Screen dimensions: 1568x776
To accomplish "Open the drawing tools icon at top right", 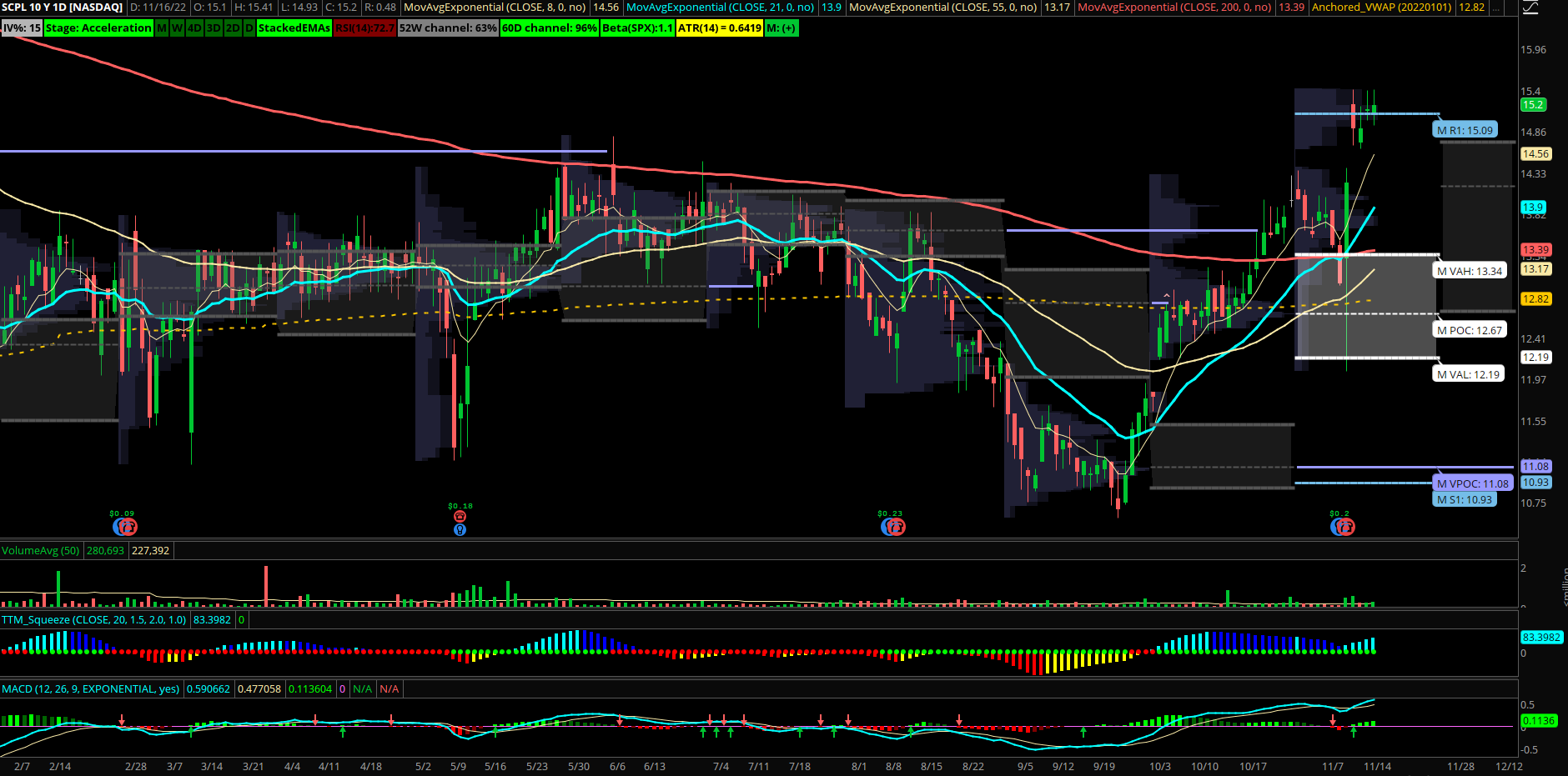I will click(x=1530, y=8).
